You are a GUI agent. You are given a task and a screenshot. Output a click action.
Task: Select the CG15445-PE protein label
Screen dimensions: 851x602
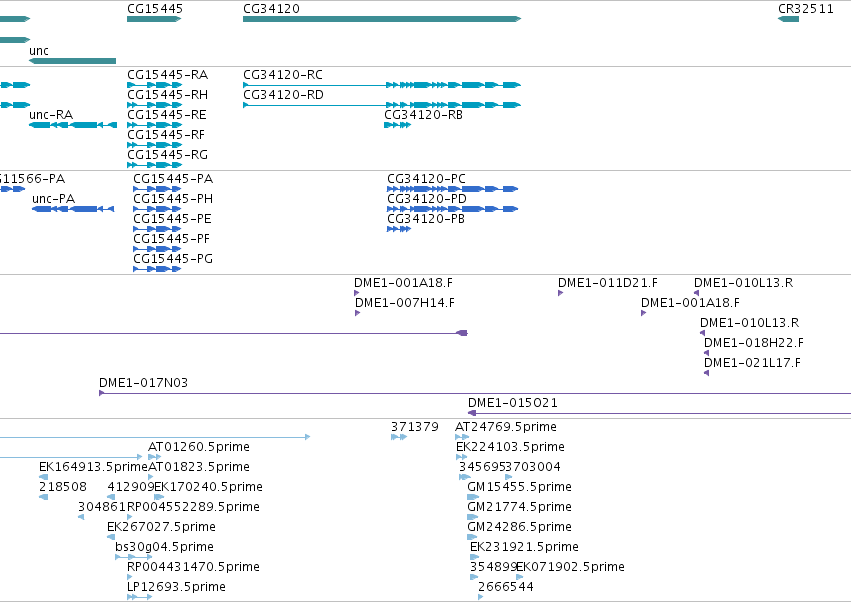coord(173,219)
